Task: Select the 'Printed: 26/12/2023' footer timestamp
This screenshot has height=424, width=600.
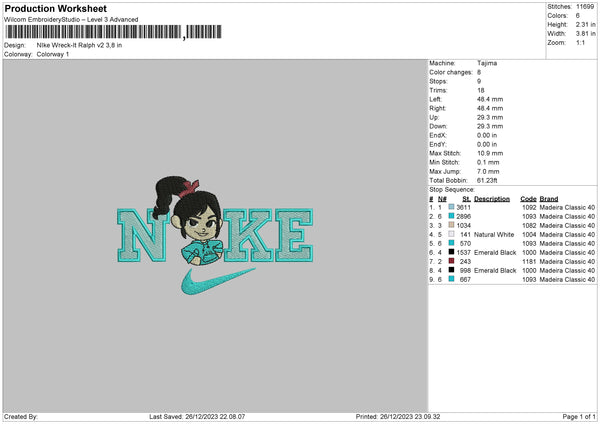Action: [x=398, y=416]
